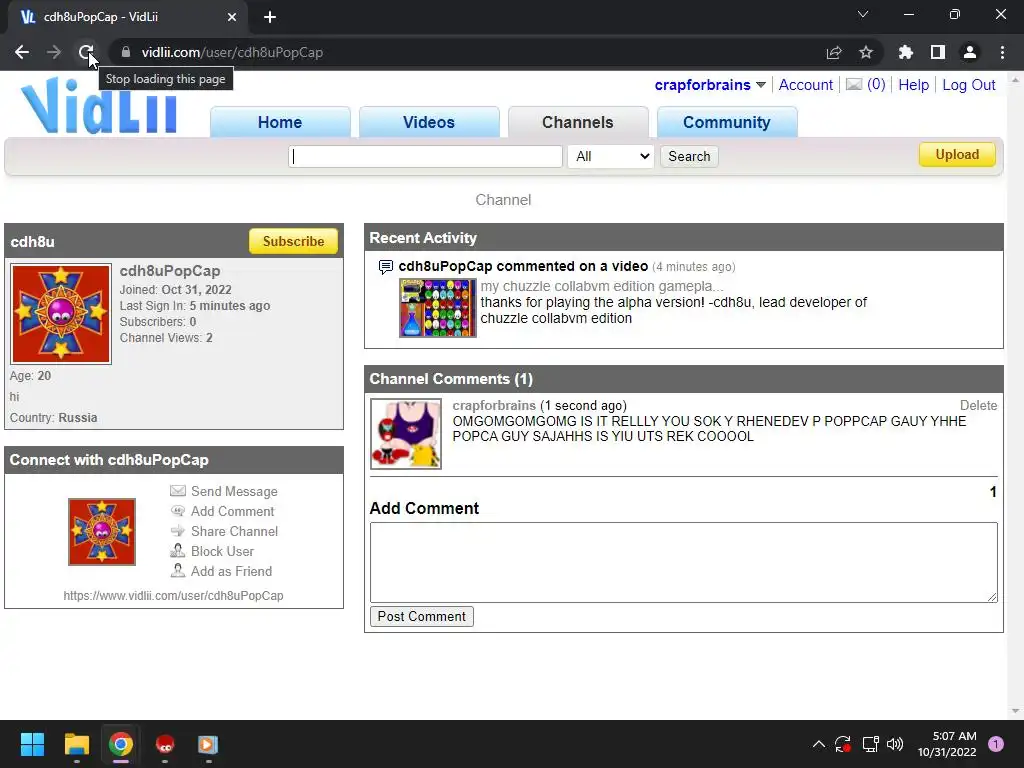
Task: Click the crapforbrains comment avatar
Action: click(x=406, y=434)
